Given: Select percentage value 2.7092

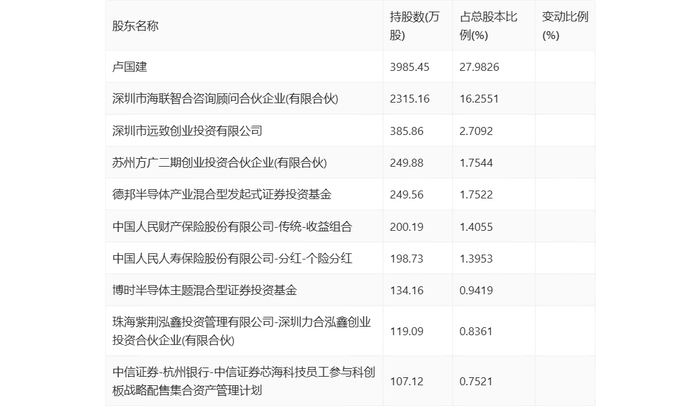Looking at the screenshot, I should tap(476, 131).
